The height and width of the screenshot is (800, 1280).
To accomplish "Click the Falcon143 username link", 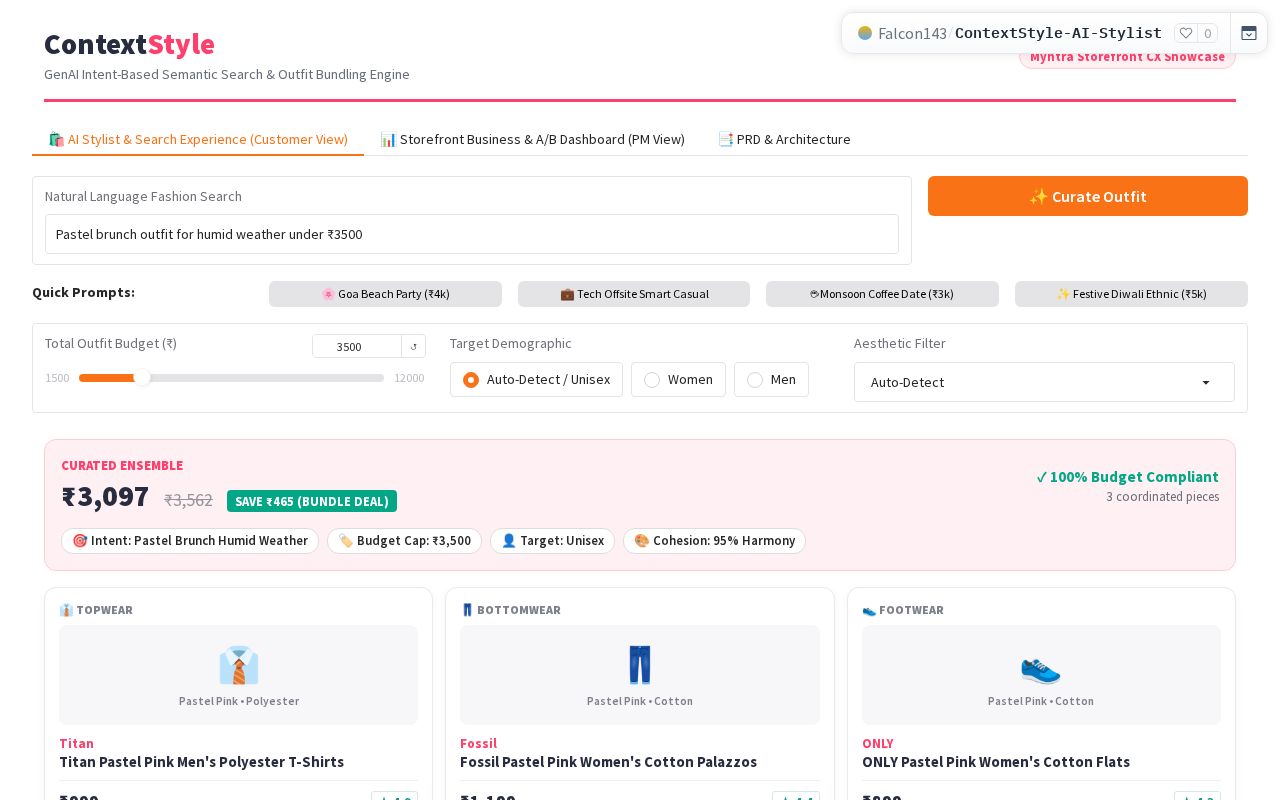I will 912,33.
